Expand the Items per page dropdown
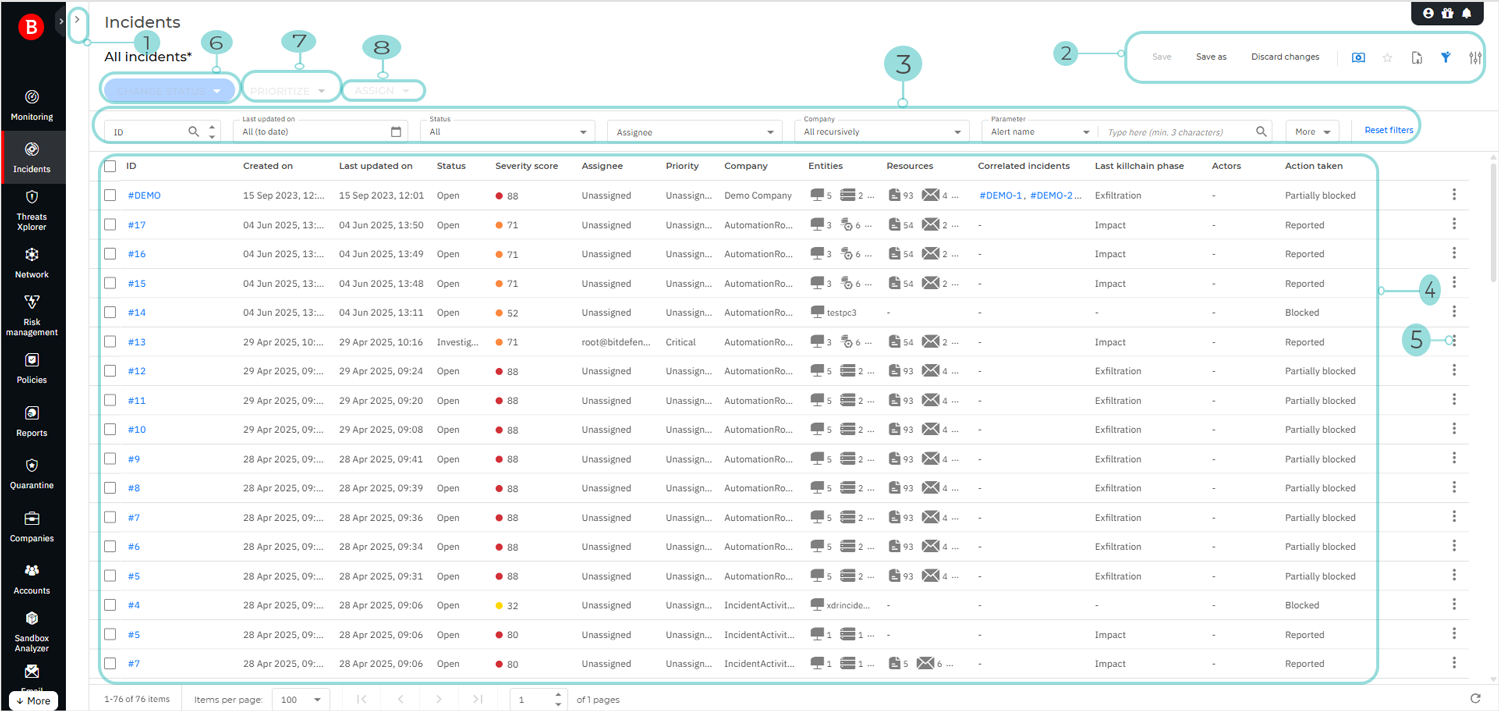1499x711 pixels. click(301, 699)
